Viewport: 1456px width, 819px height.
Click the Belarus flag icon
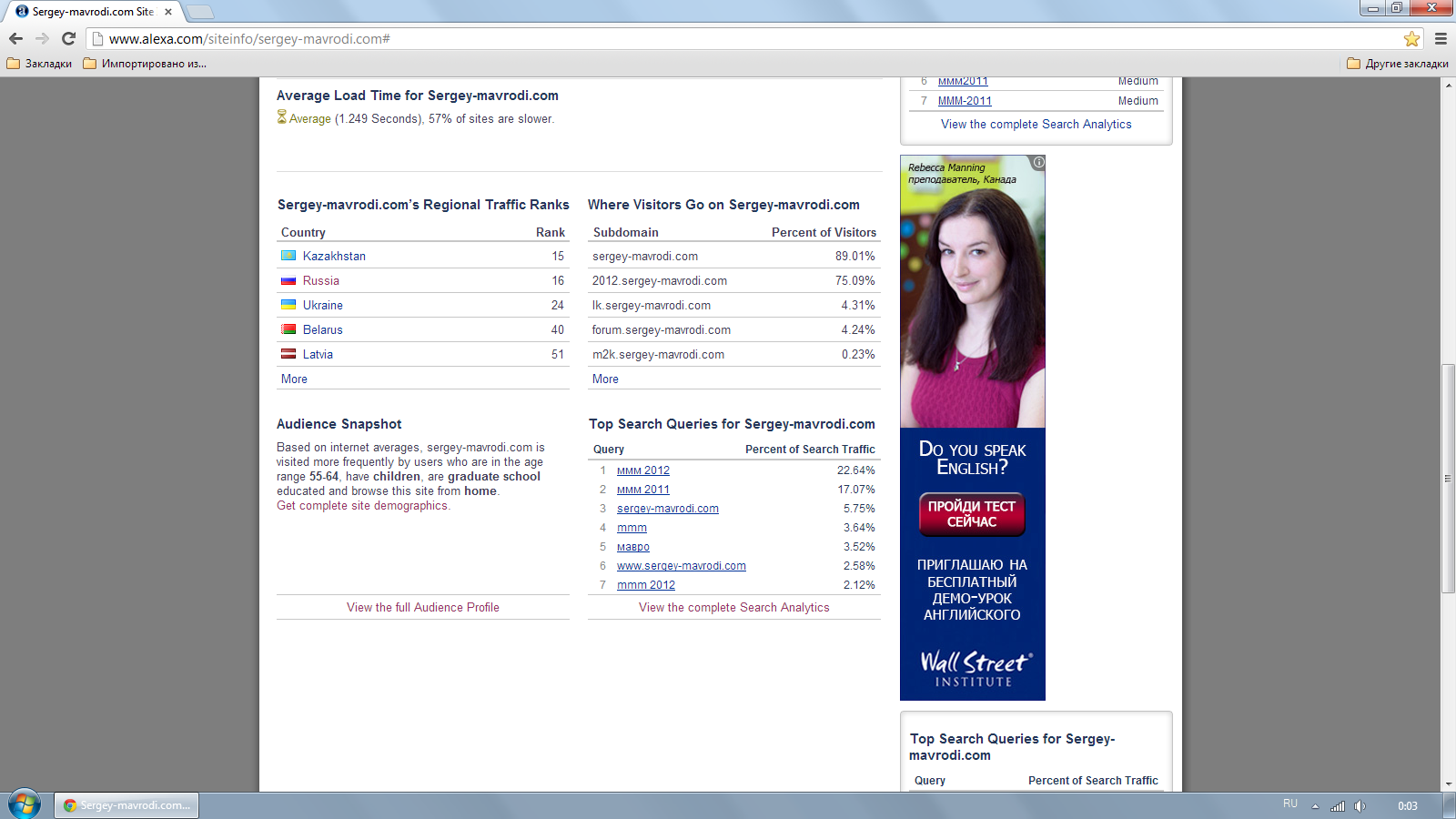pos(288,329)
